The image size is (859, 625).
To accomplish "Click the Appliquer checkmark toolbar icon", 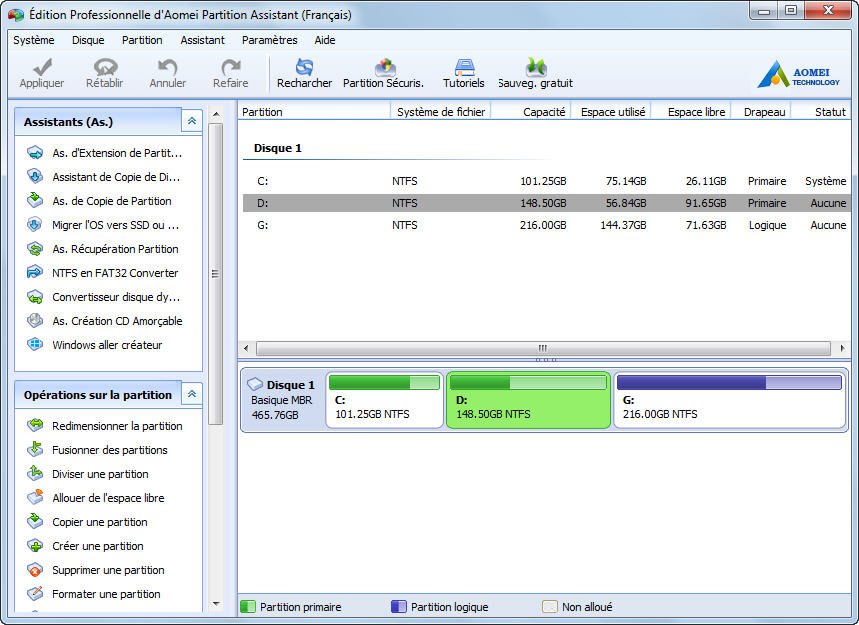I will 42,67.
